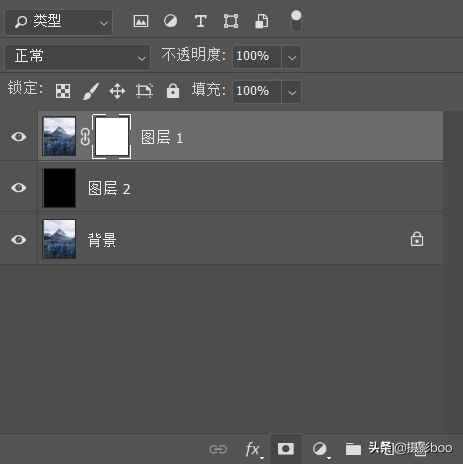Click the add layer mask button
This screenshot has height=464, width=463.
(286, 449)
